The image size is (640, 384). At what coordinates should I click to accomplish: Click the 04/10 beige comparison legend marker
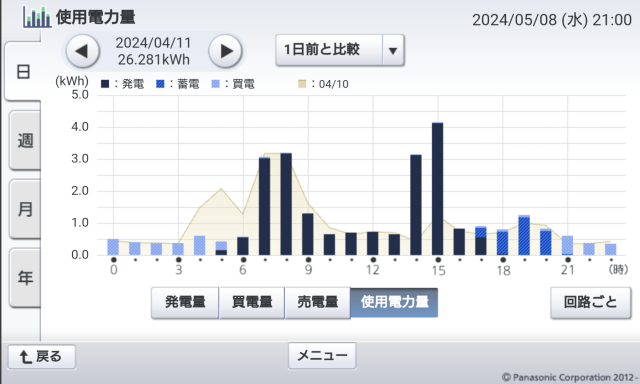point(302,84)
